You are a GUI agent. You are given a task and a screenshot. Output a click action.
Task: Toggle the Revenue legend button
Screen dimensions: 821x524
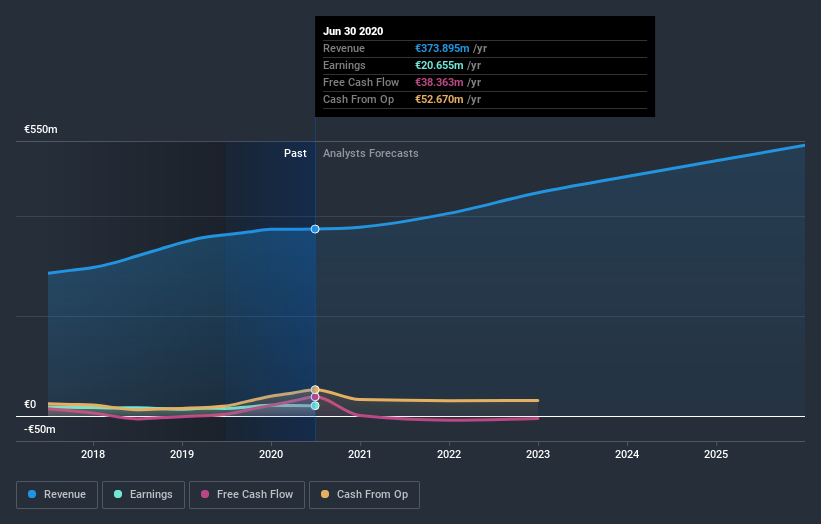(57, 495)
